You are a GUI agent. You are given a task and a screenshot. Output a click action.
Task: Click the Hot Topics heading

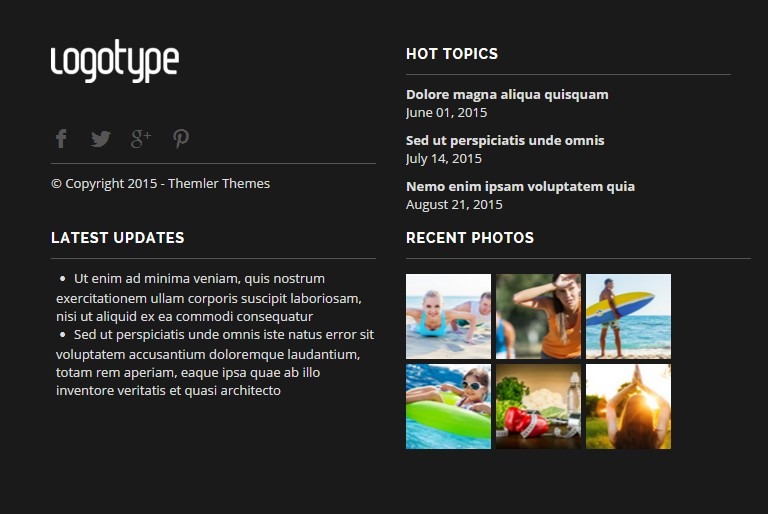coord(452,54)
